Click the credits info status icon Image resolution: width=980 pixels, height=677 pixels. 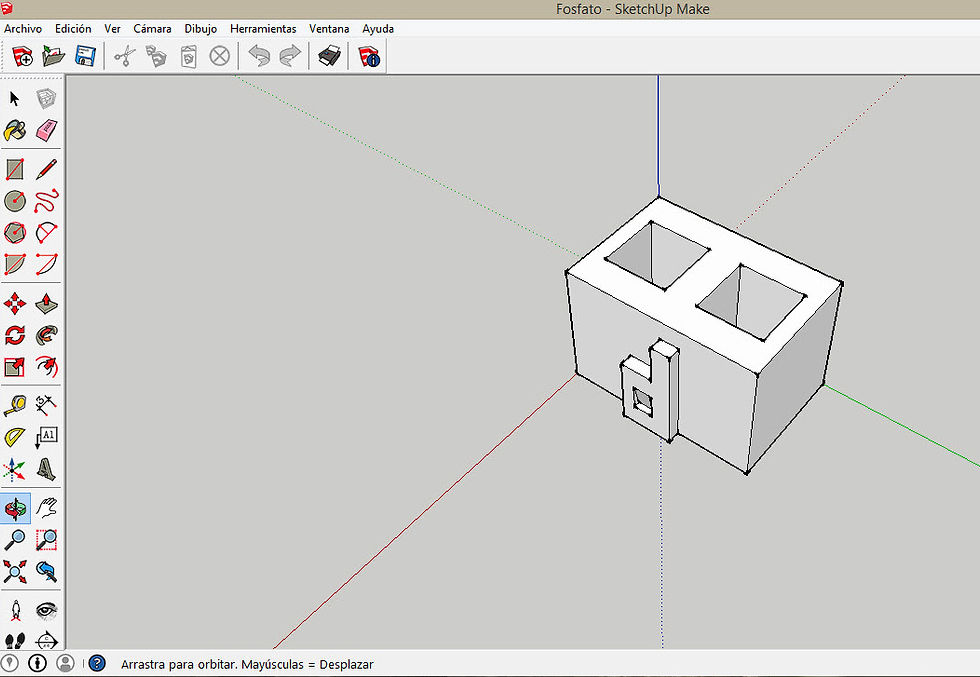click(38, 663)
